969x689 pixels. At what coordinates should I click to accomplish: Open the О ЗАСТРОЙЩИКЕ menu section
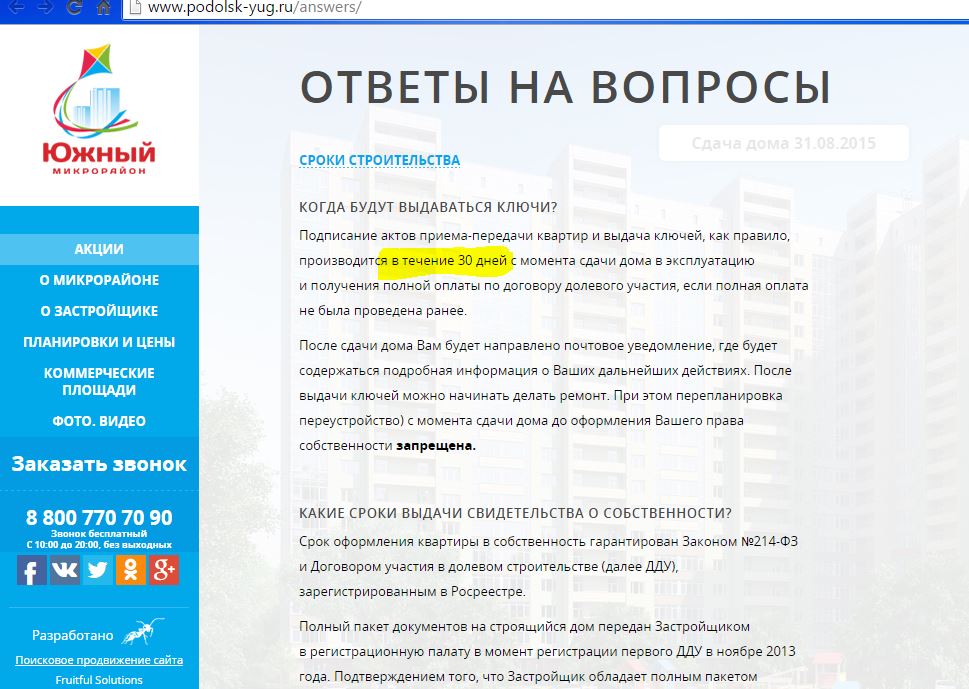99,311
